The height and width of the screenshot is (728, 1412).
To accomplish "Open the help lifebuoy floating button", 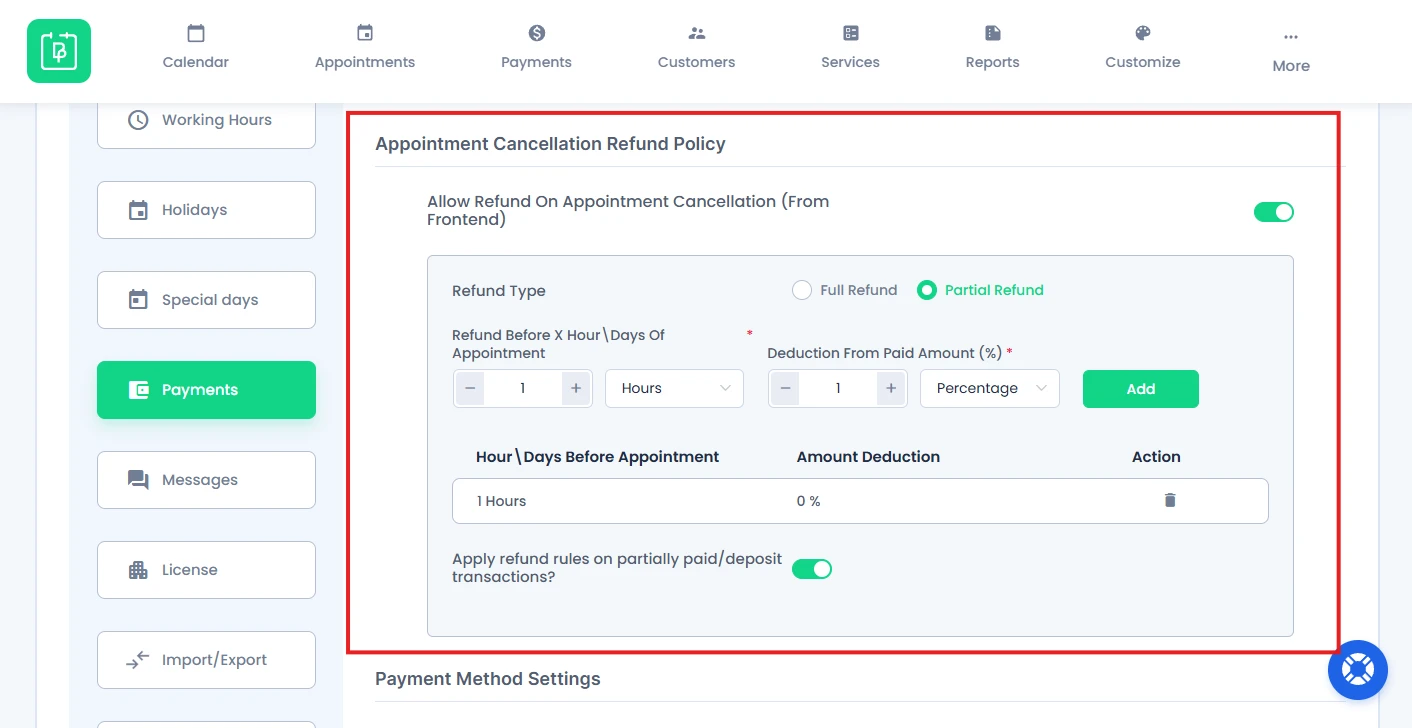I will tap(1358, 670).
